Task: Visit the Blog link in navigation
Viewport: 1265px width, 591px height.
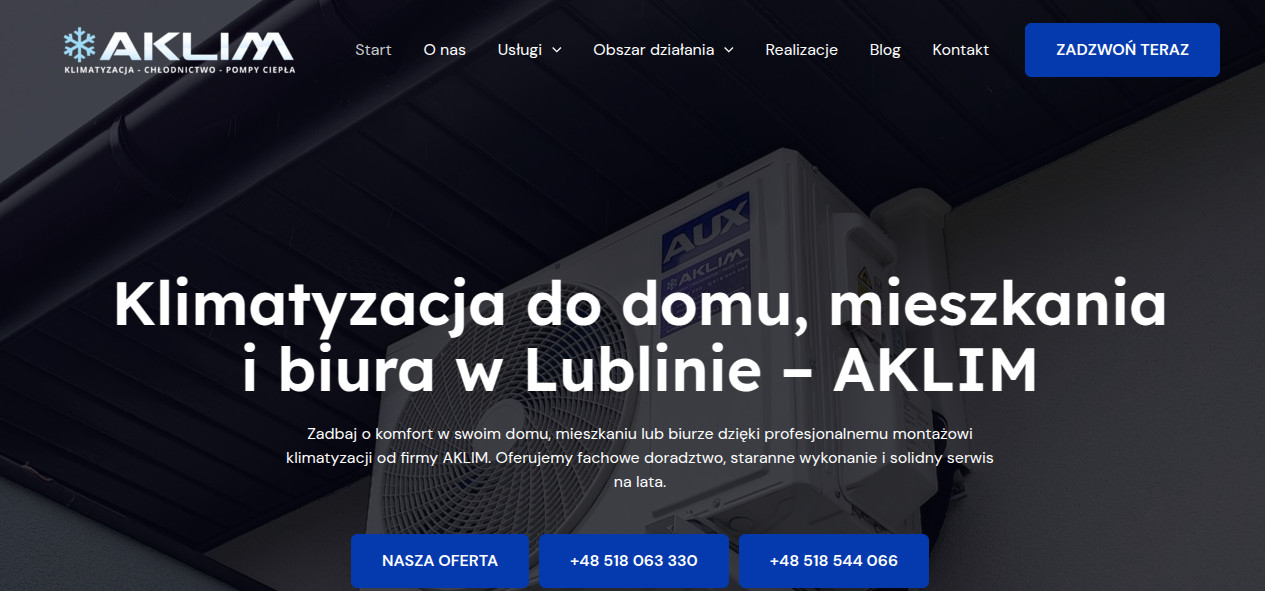Action: pos(885,49)
